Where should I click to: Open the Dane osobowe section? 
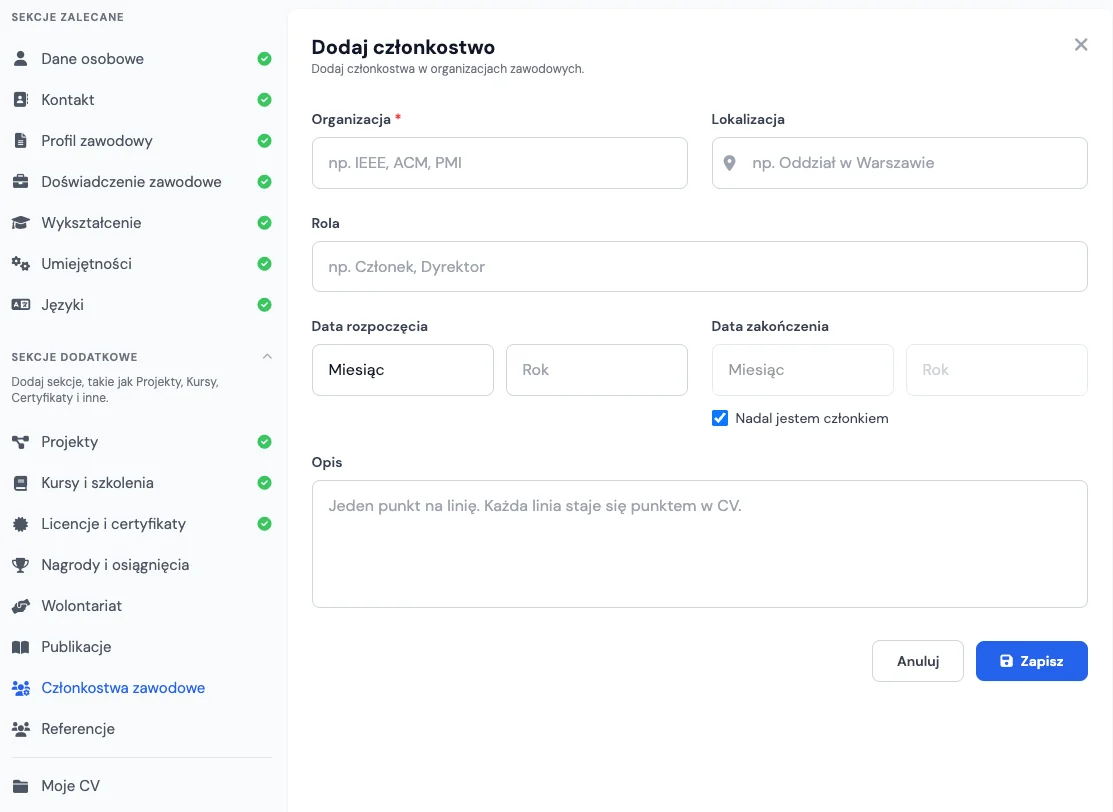[142, 59]
